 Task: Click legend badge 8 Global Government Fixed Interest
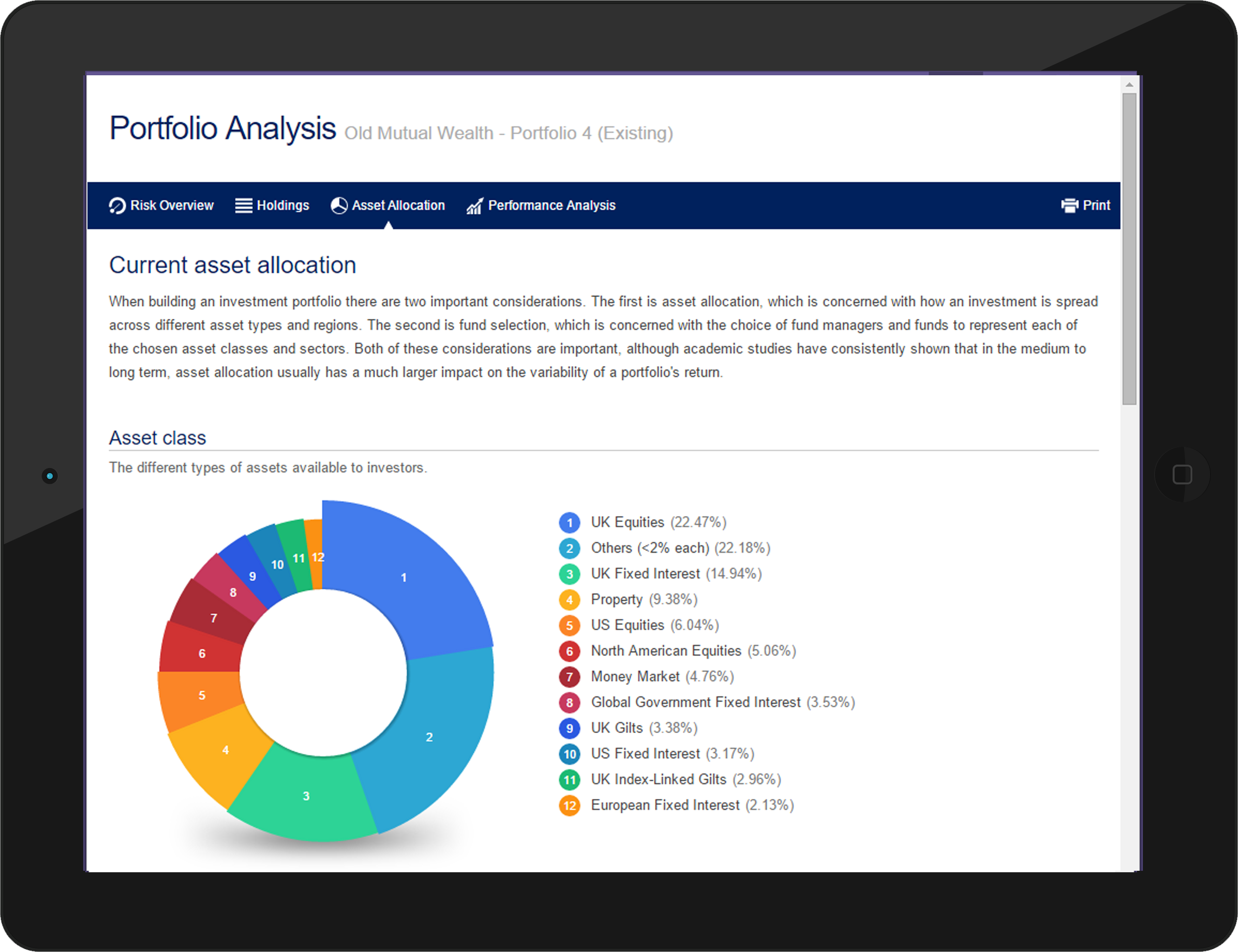(x=569, y=703)
